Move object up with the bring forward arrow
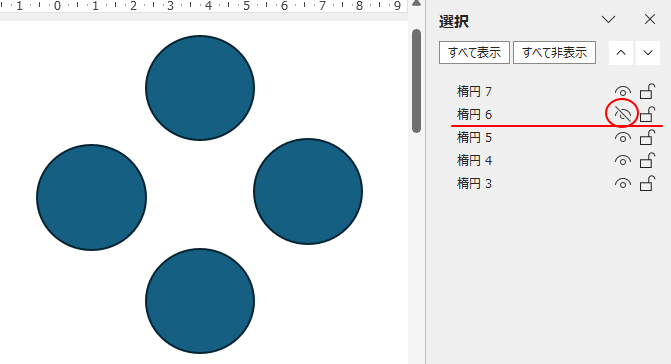 tap(621, 53)
